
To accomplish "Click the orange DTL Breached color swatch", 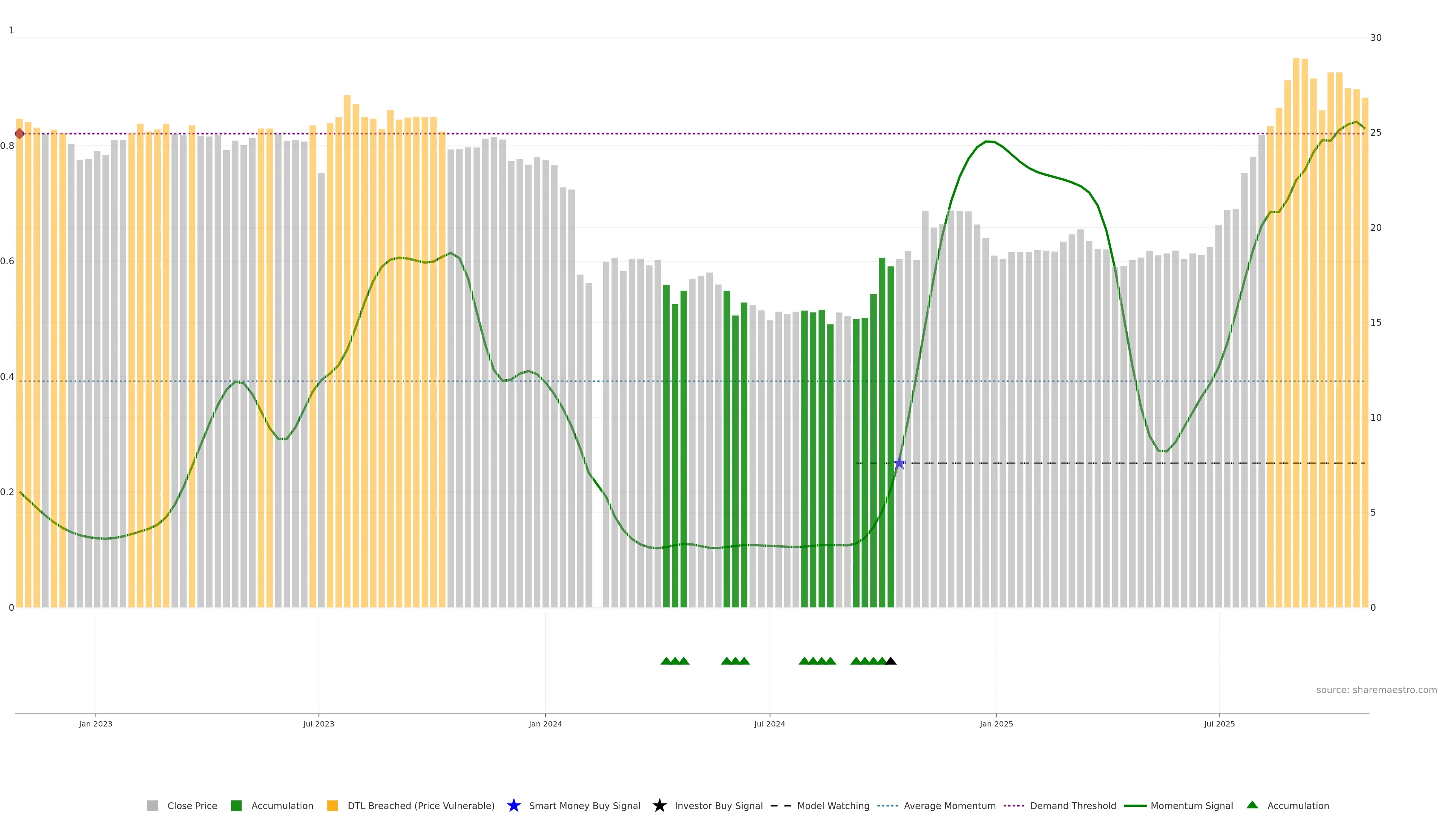I will [333, 805].
